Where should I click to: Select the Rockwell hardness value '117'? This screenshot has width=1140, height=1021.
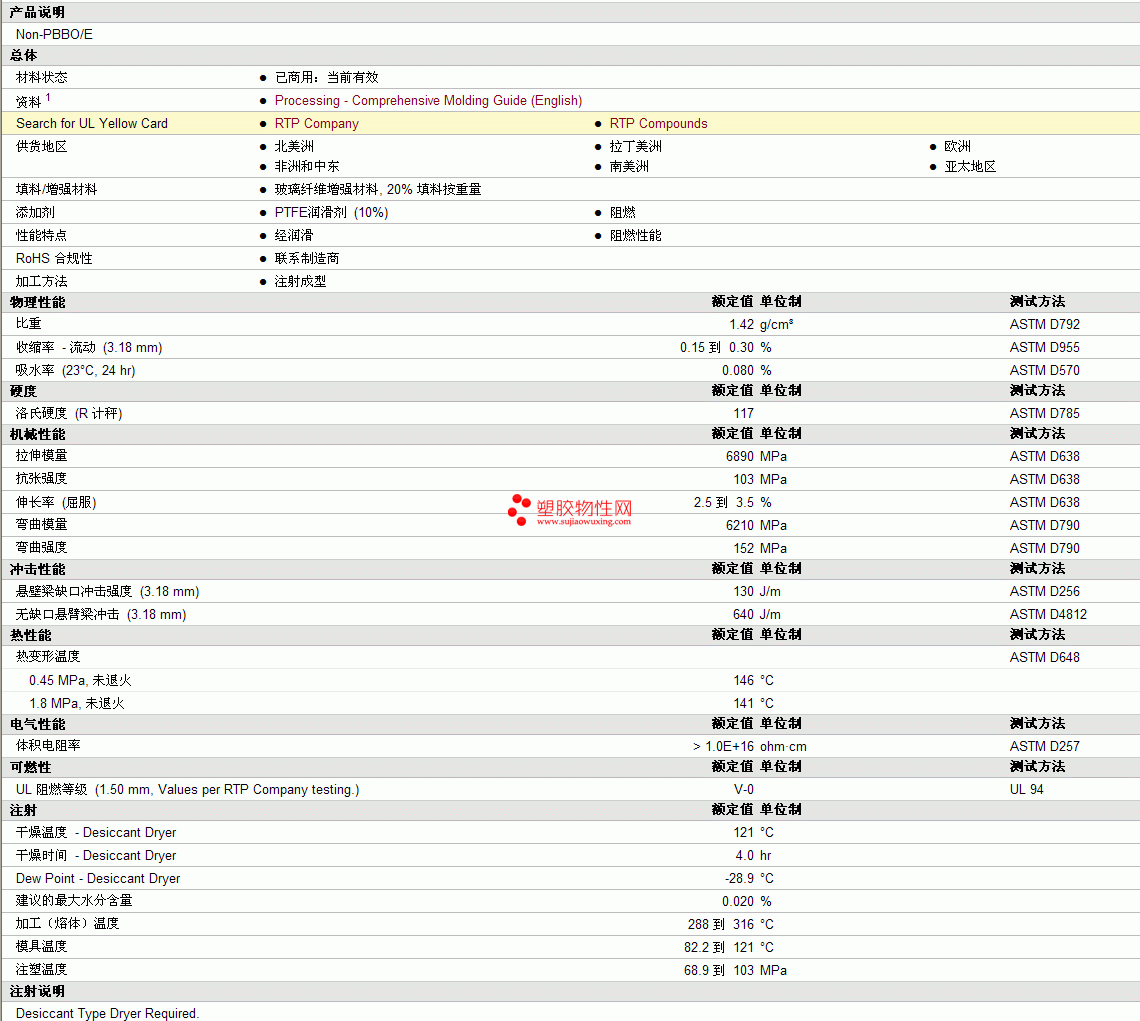744,414
